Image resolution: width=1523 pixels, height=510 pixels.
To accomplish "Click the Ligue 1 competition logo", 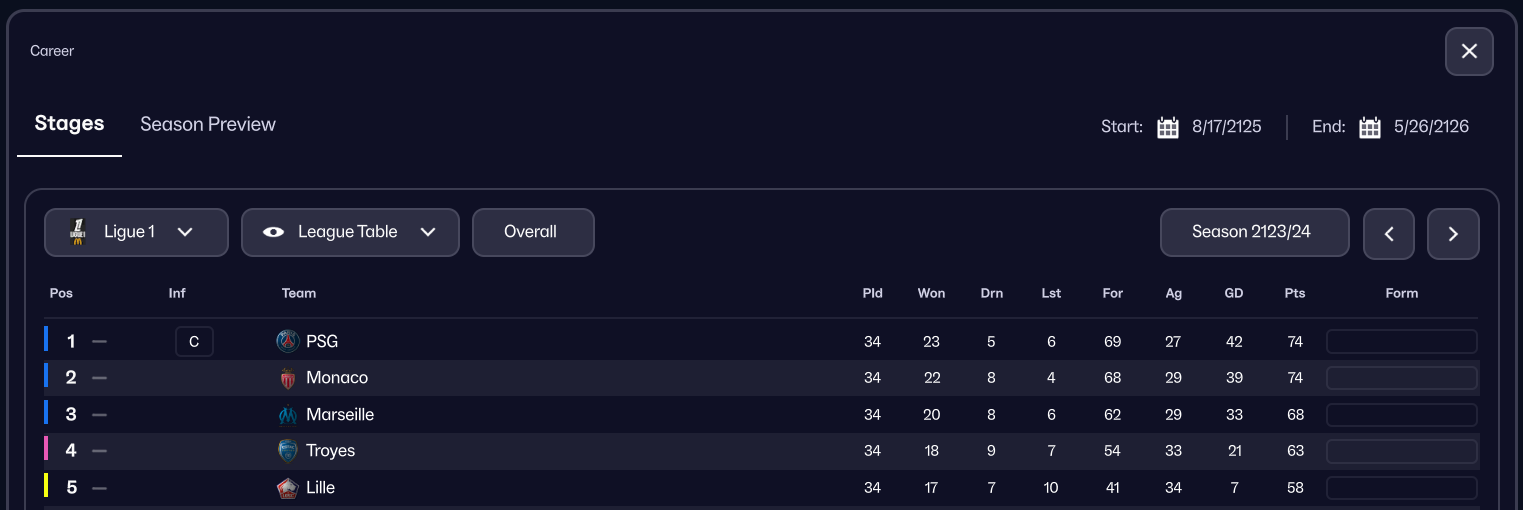I will coord(78,232).
